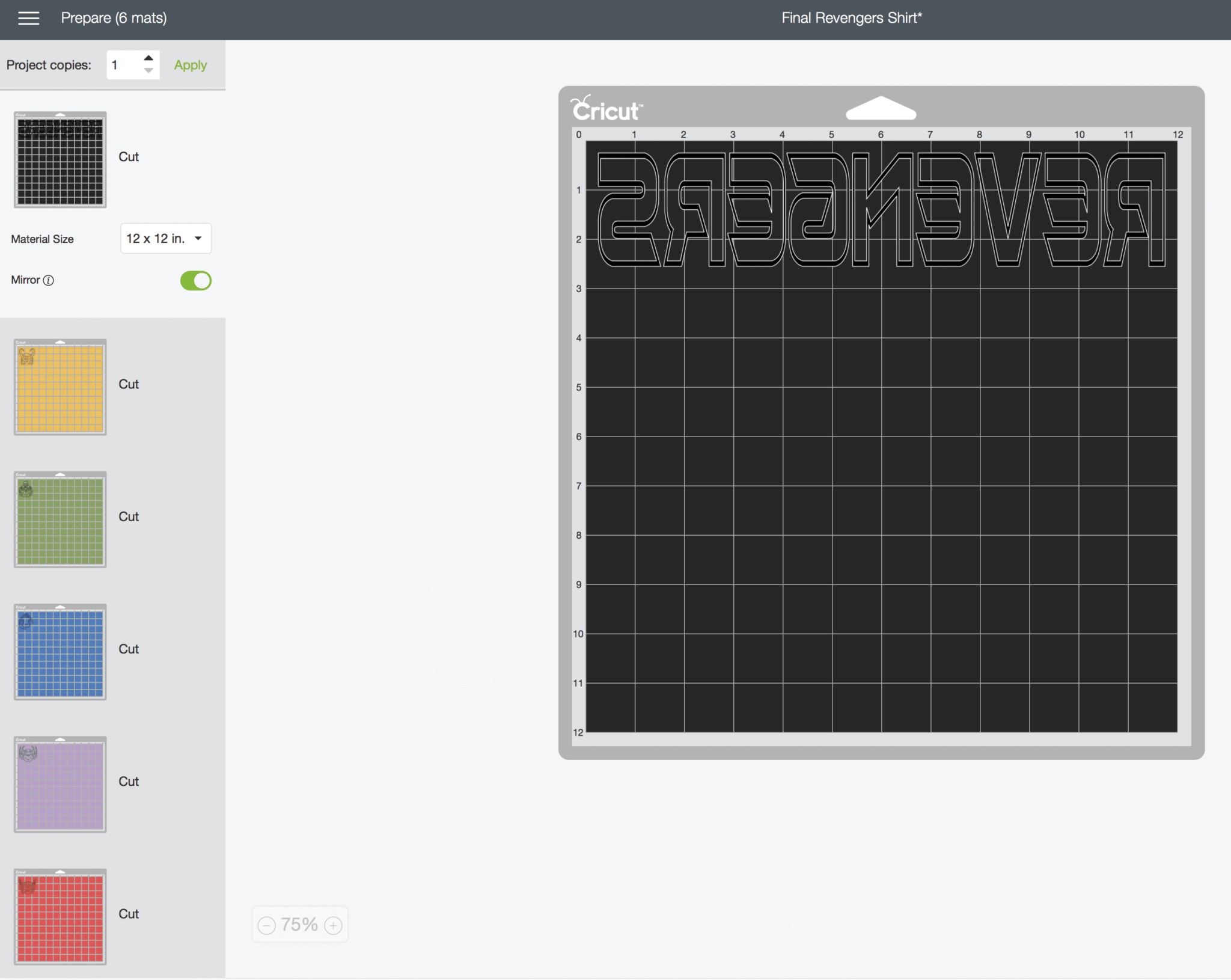Select the black mat thumbnail

click(x=60, y=159)
